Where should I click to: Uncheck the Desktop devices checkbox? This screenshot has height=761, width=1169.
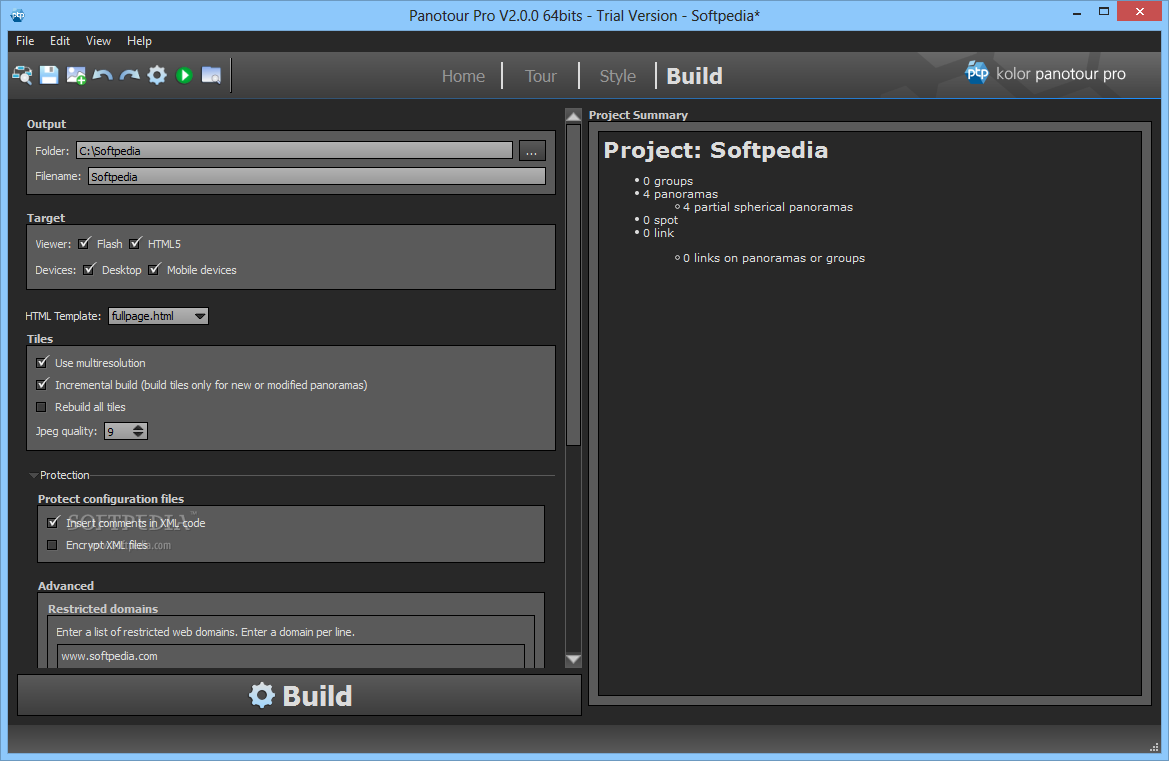[89, 270]
